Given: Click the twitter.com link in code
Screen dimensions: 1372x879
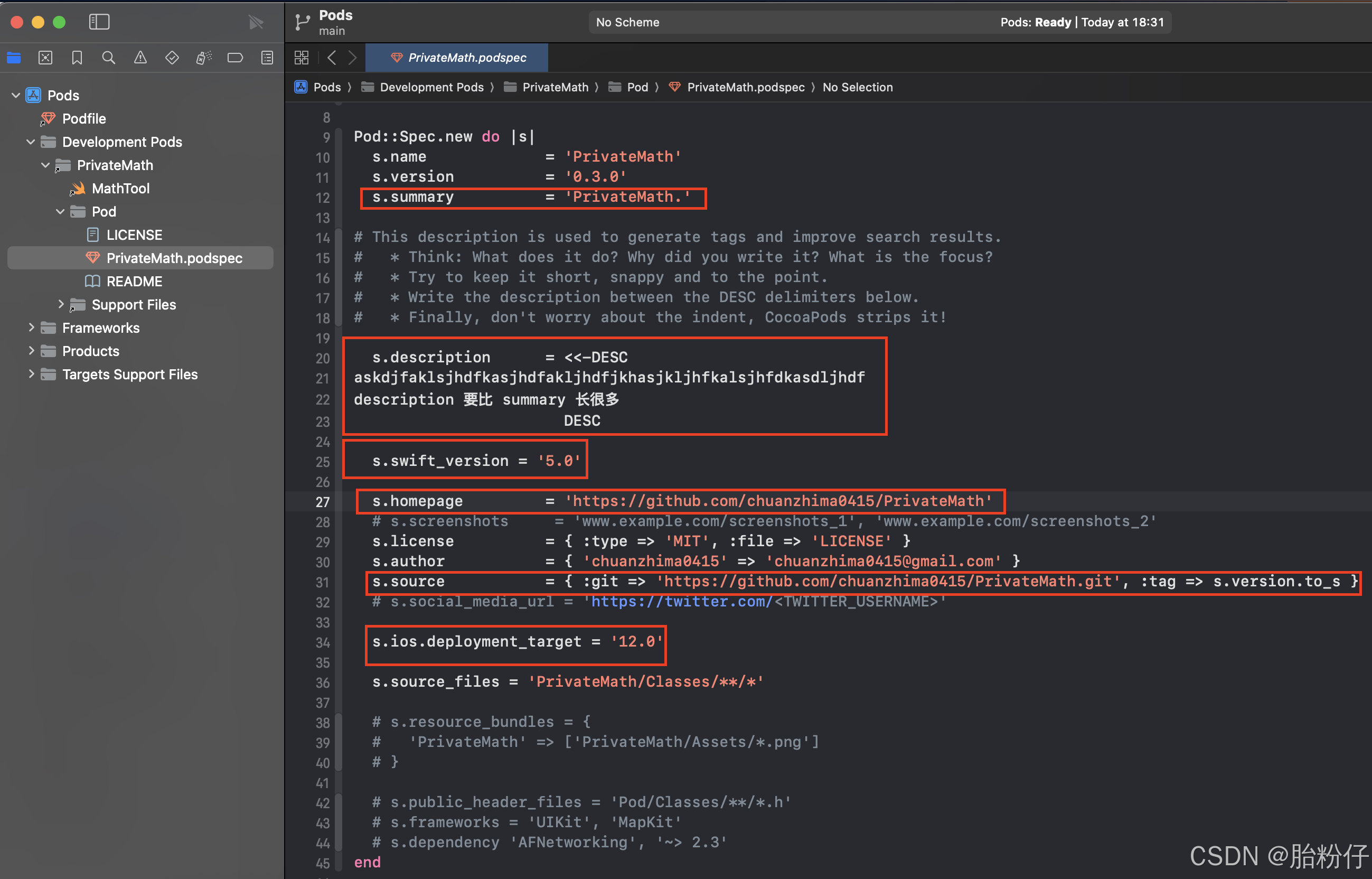Looking at the screenshot, I should [x=682, y=602].
